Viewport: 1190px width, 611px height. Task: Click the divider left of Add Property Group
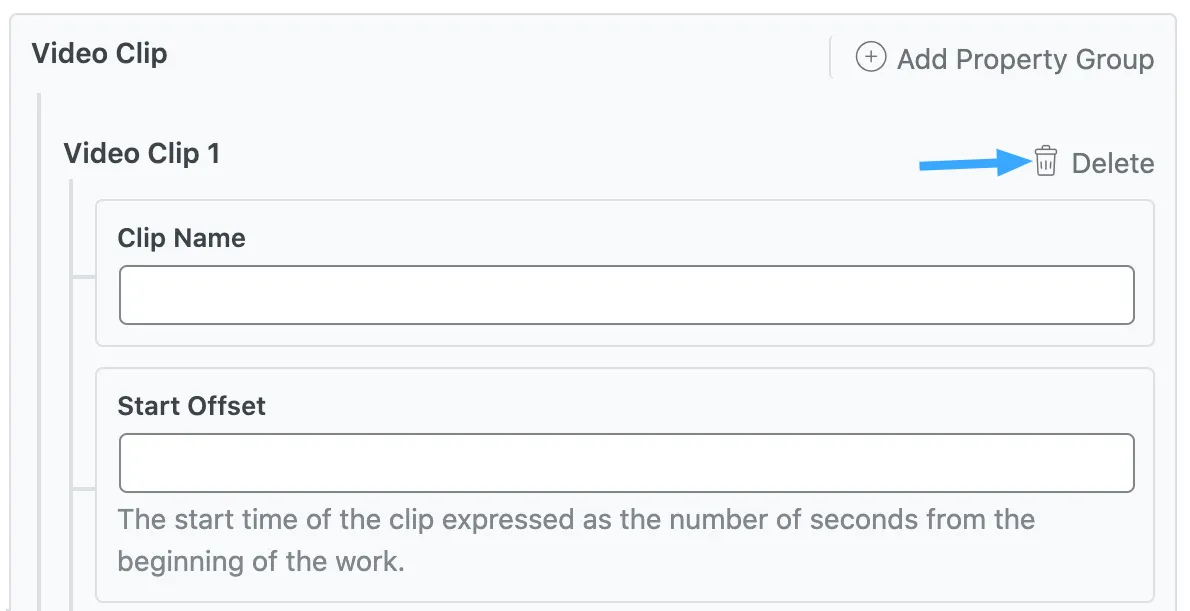[x=831, y=58]
